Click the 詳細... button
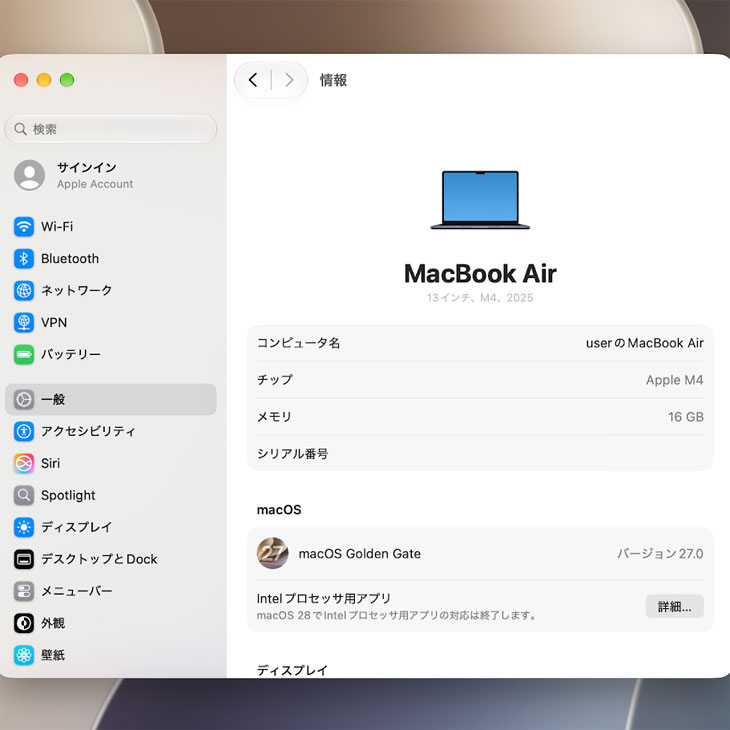The image size is (730, 730). pyautogui.click(x=674, y=607)
